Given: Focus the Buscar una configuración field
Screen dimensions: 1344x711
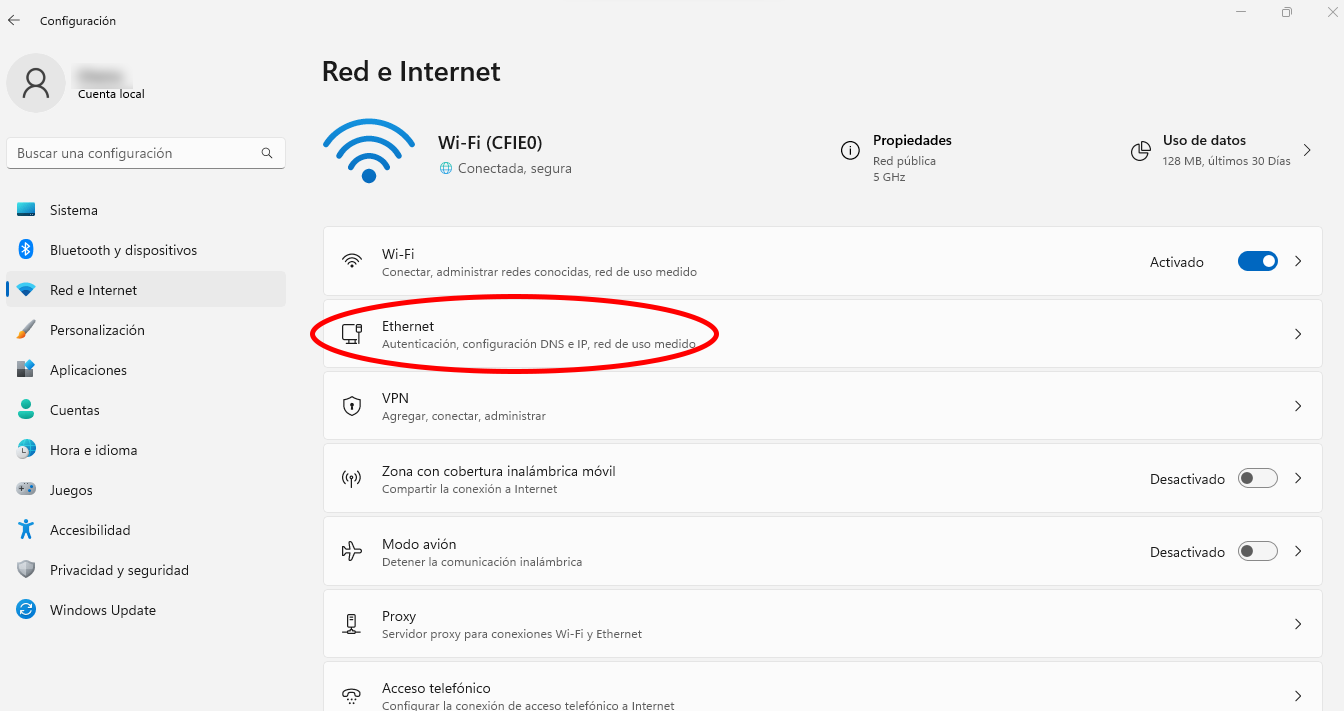Looking at the screenshot, I should [x=135, y=153].
